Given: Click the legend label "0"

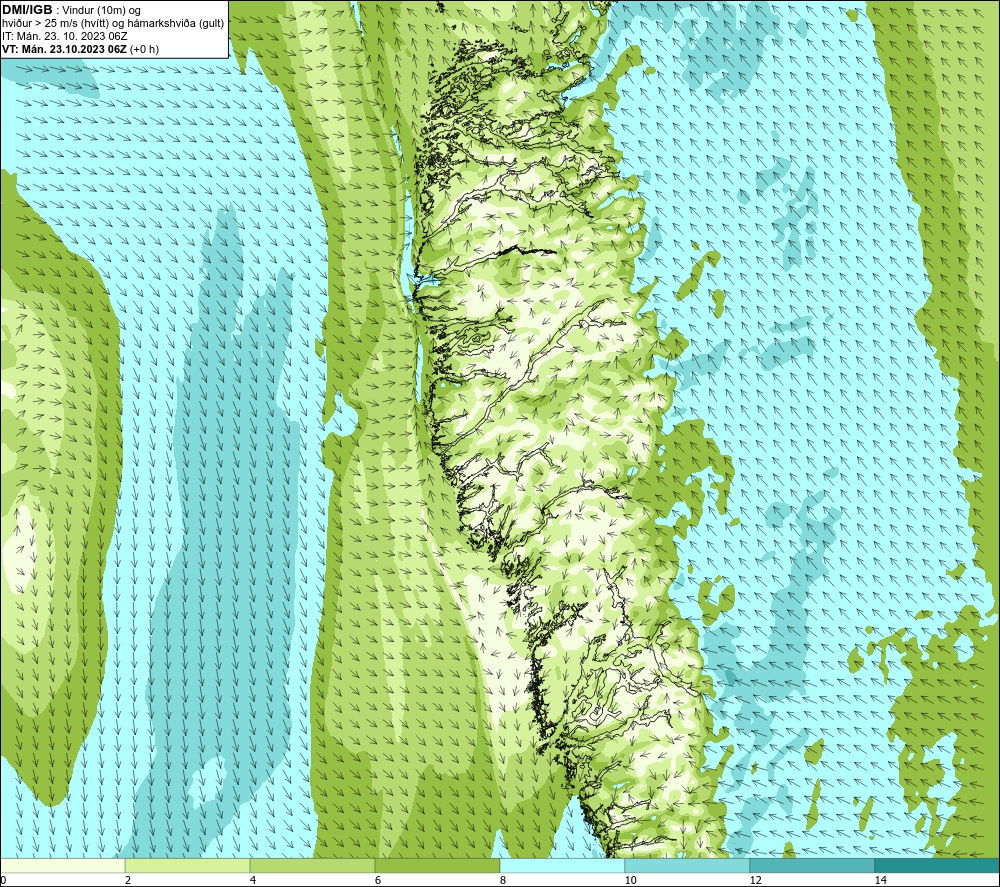Looking at the screenshot, I should (x=3, y=881).
